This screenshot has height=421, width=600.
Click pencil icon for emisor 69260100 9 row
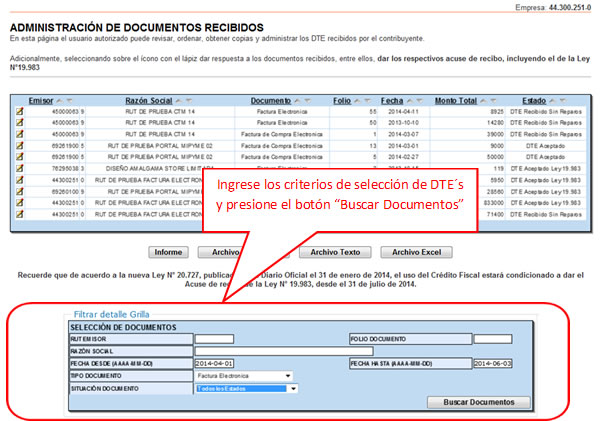click(x=20, y=191)
